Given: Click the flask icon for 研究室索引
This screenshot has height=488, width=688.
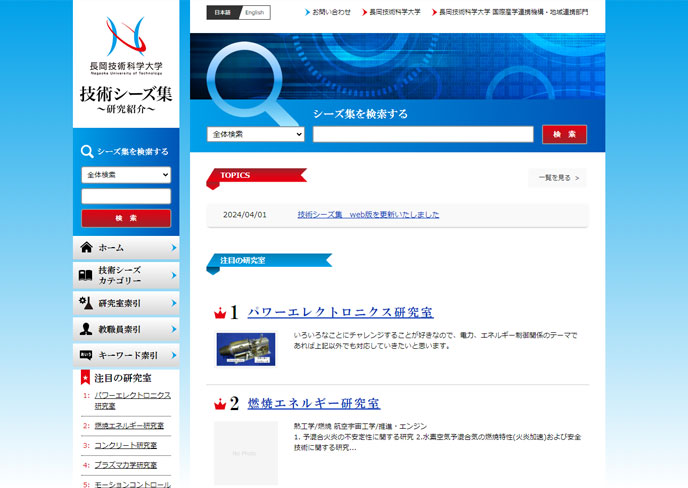Looking at the screenshot, I should point(86,303).
